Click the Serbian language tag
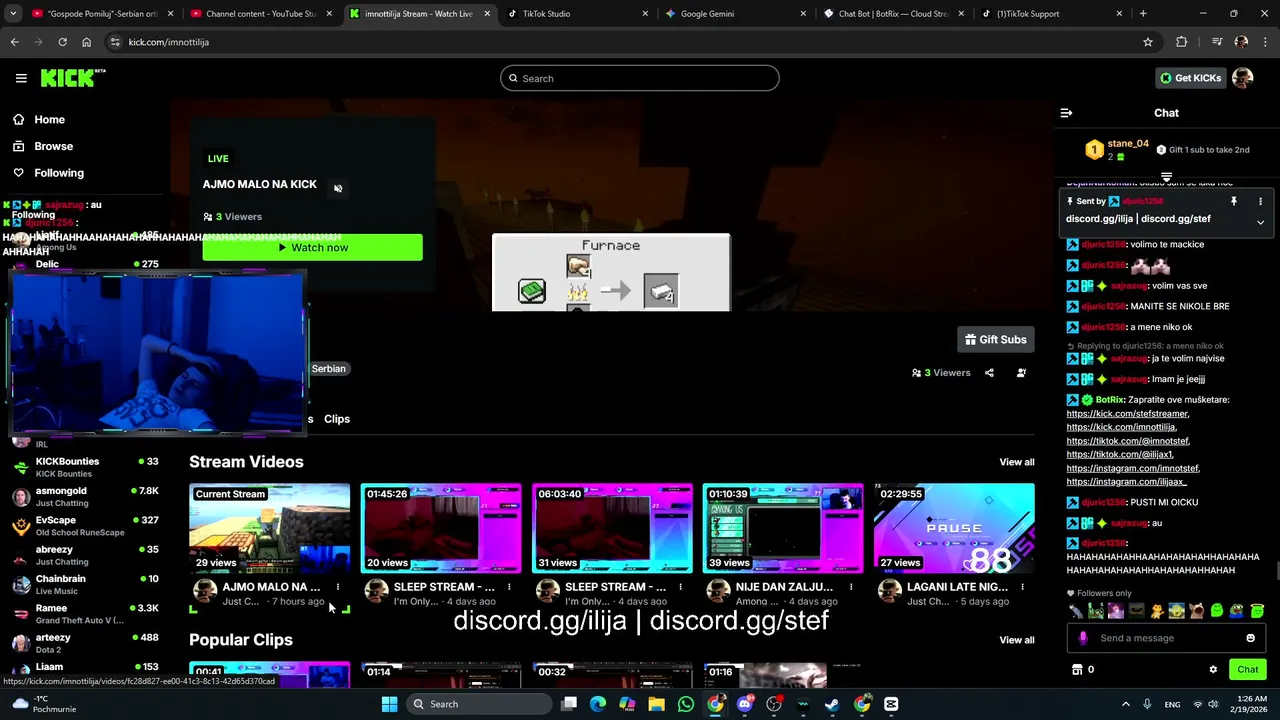The width and height of the screenshot is (1280, 720). pos(328,369)
